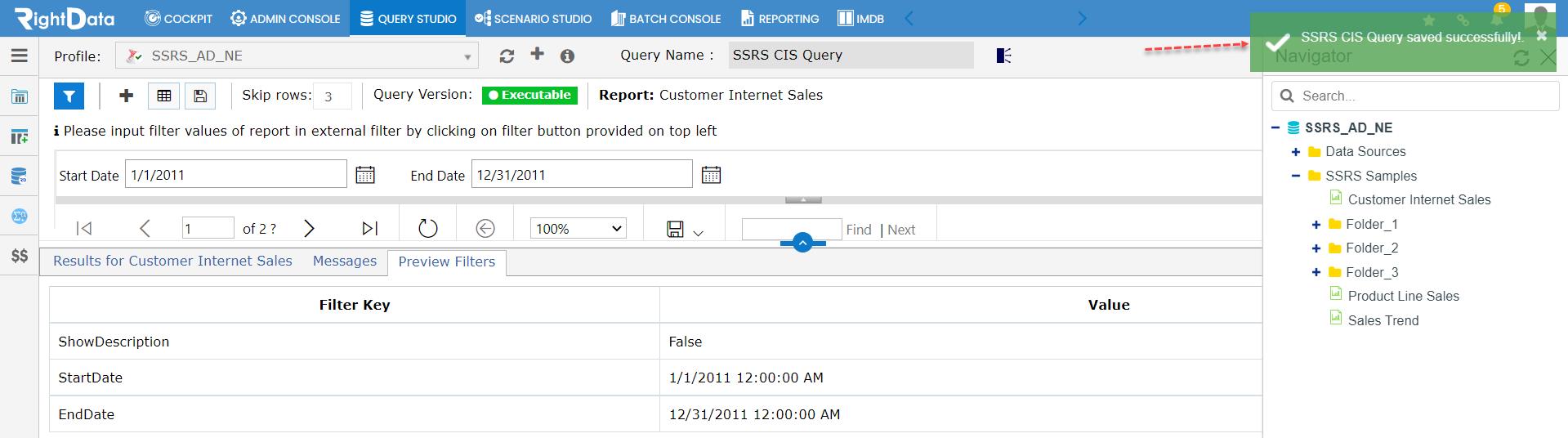This screenshot has height=438, width=1568.
Task: Open the SCENARIO STUDIO module
Action: pos(533,18)
